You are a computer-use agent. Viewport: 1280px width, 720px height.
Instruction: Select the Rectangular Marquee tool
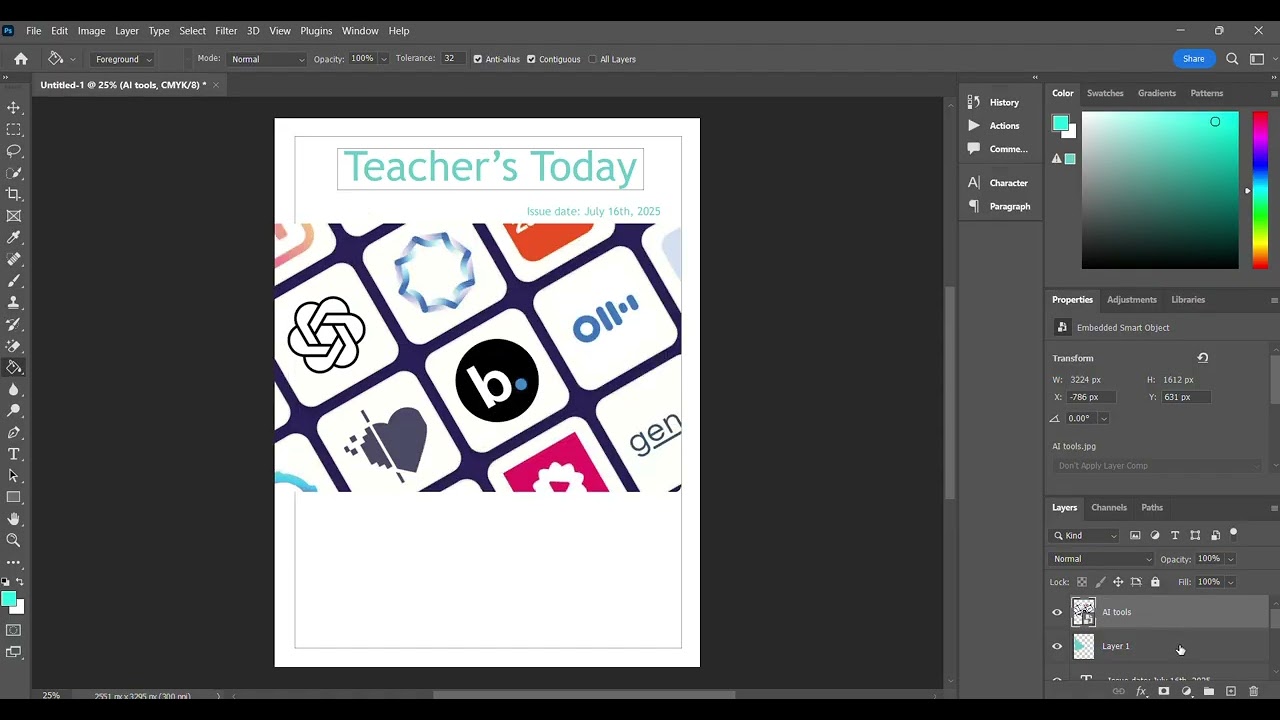[x=14, y=130]
